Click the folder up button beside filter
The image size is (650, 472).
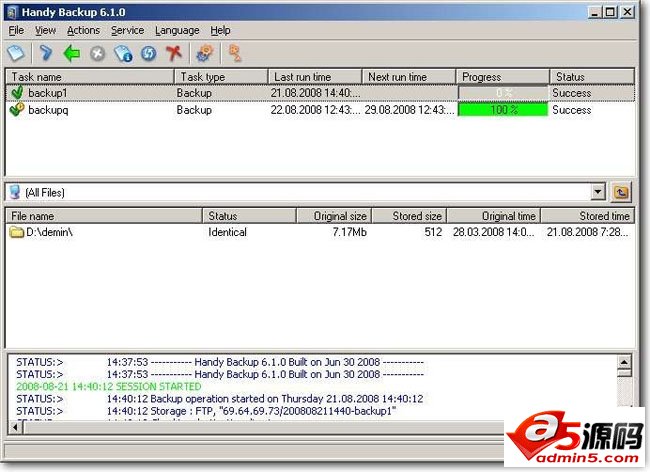point(621,192)
